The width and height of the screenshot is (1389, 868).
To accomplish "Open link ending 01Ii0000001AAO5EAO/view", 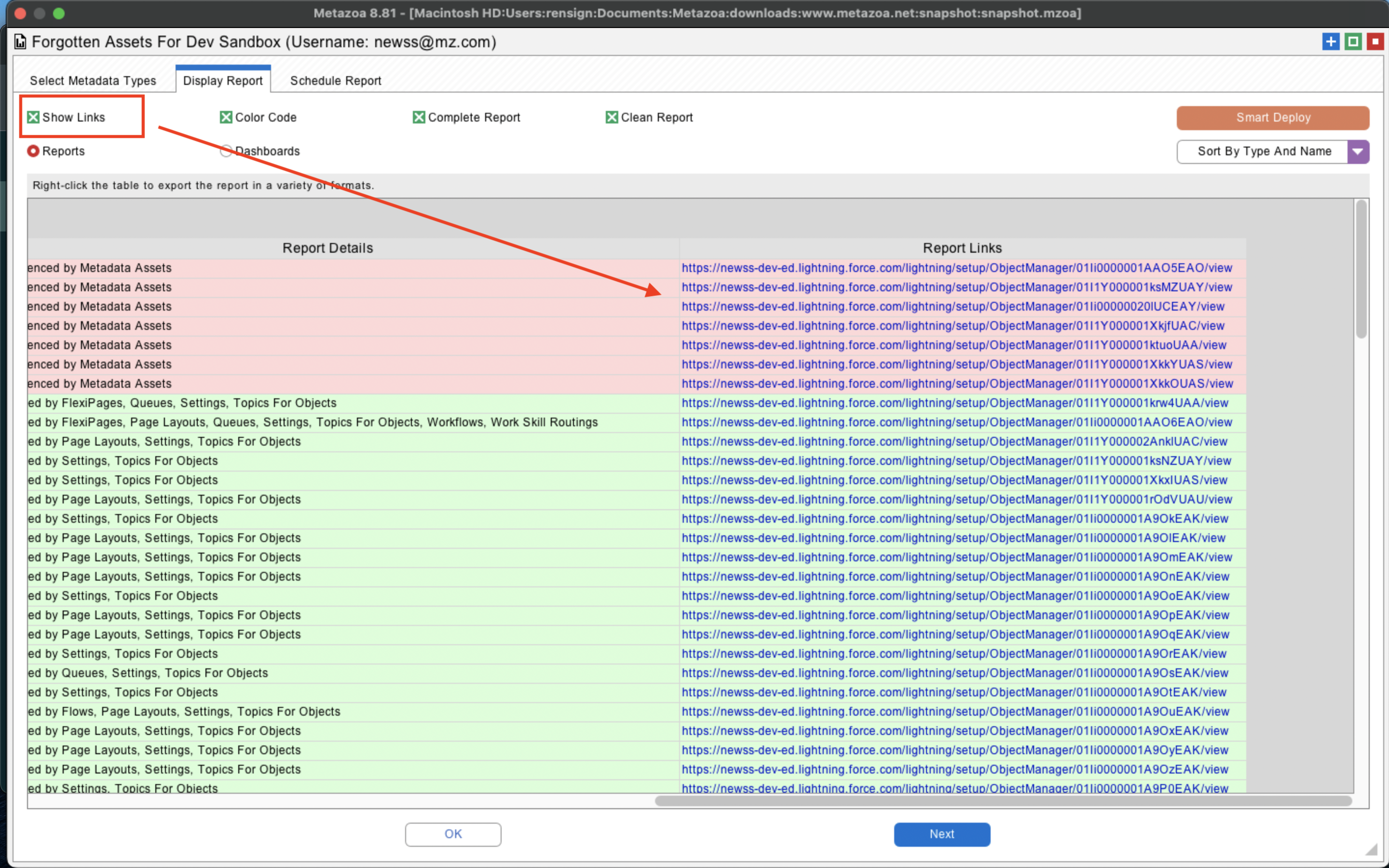I will (956, 268).
